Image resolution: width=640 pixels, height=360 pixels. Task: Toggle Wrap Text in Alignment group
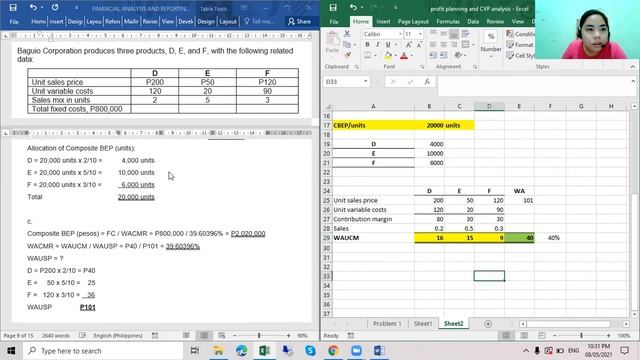pos(465,34)
